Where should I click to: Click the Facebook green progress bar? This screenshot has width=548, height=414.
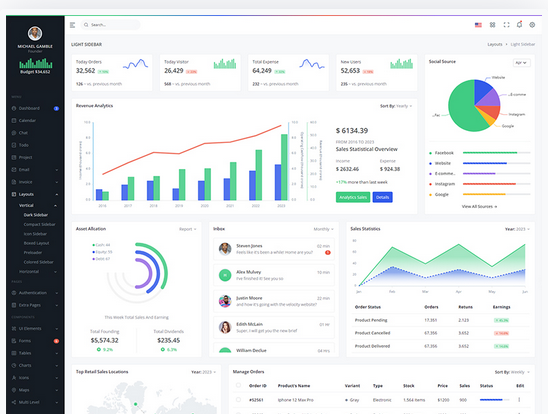point(490,153)
